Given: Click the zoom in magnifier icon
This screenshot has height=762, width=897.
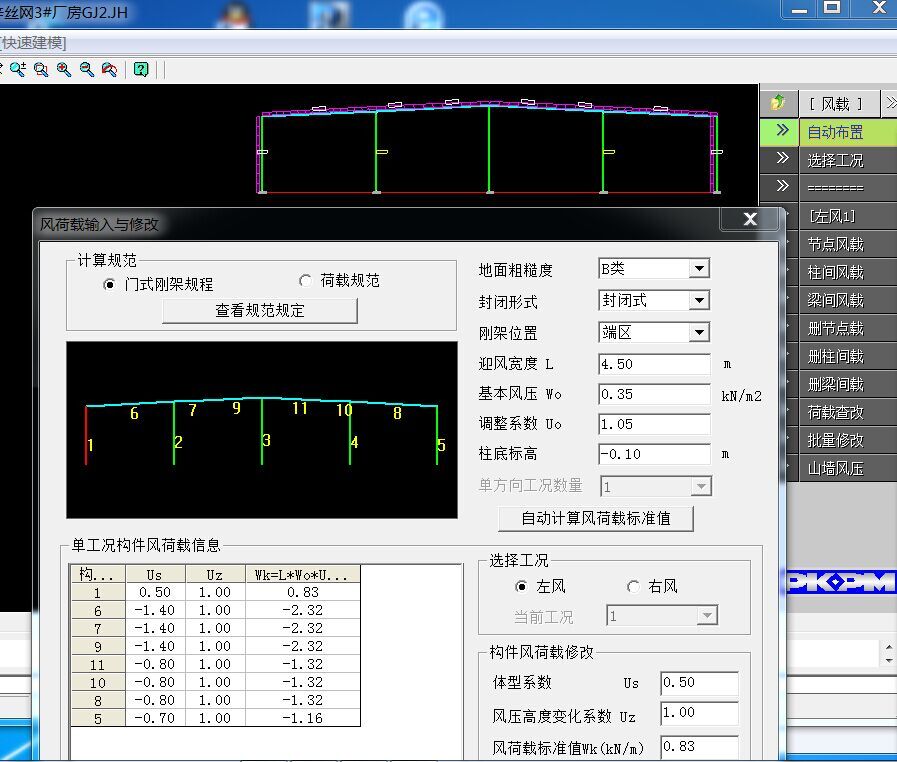Looking at the screenshot, I should 63,69.
